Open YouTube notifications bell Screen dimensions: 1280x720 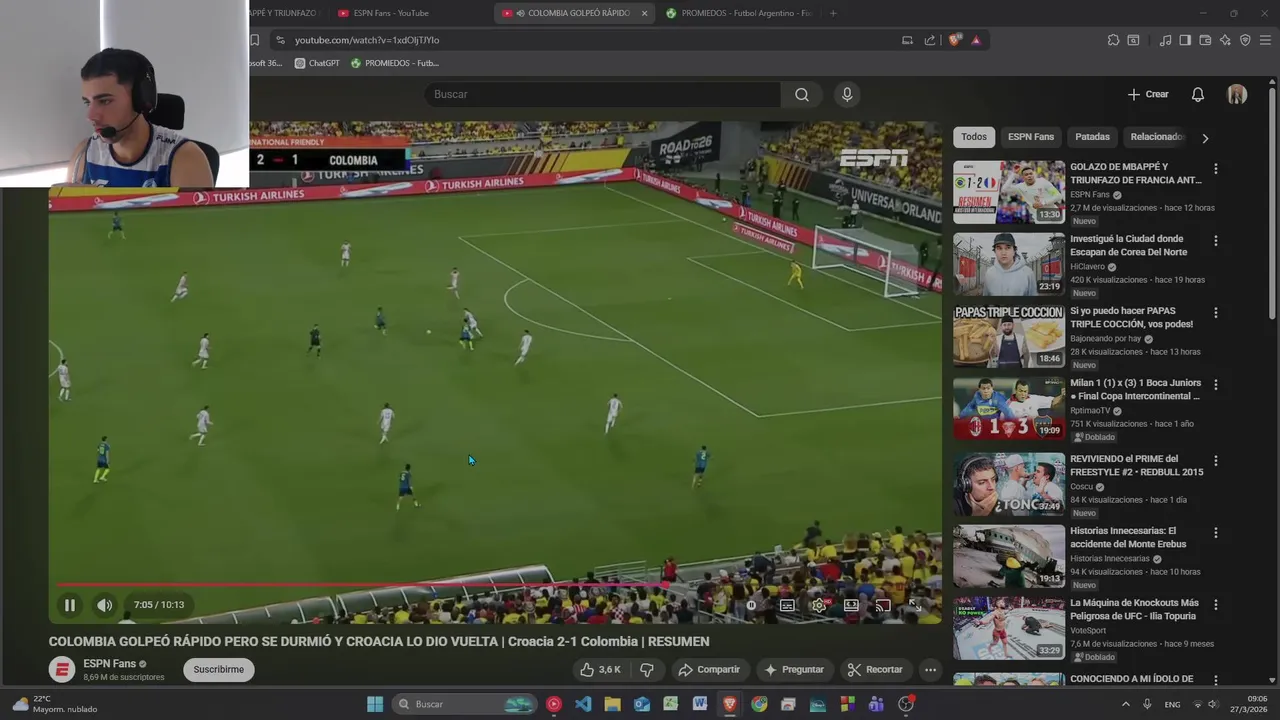point(1198,94)
